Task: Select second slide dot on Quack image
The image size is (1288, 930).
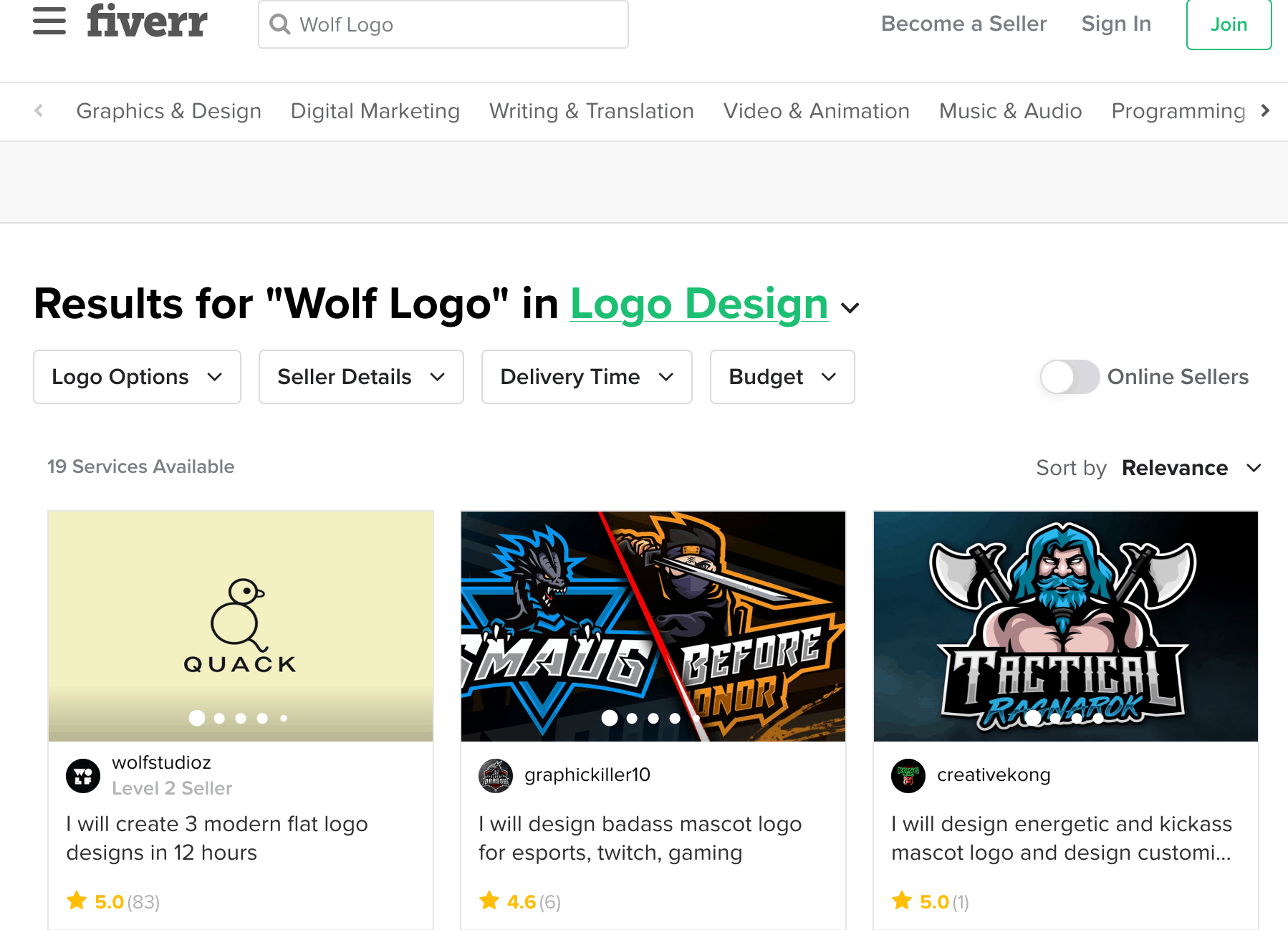Action: pyautogui.click(x=219, y=718)
